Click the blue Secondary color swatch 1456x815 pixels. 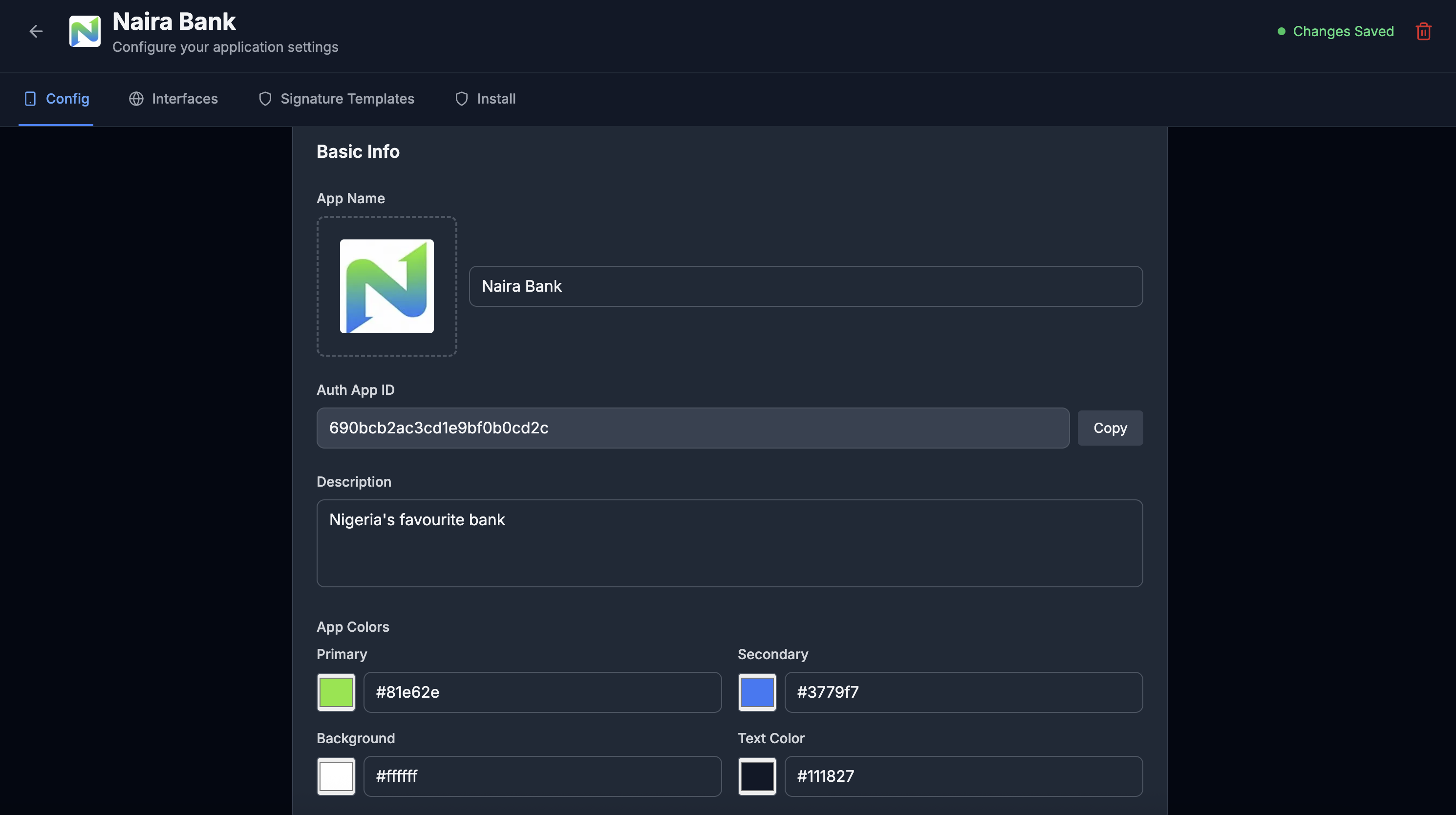click(x=757, y=692)
